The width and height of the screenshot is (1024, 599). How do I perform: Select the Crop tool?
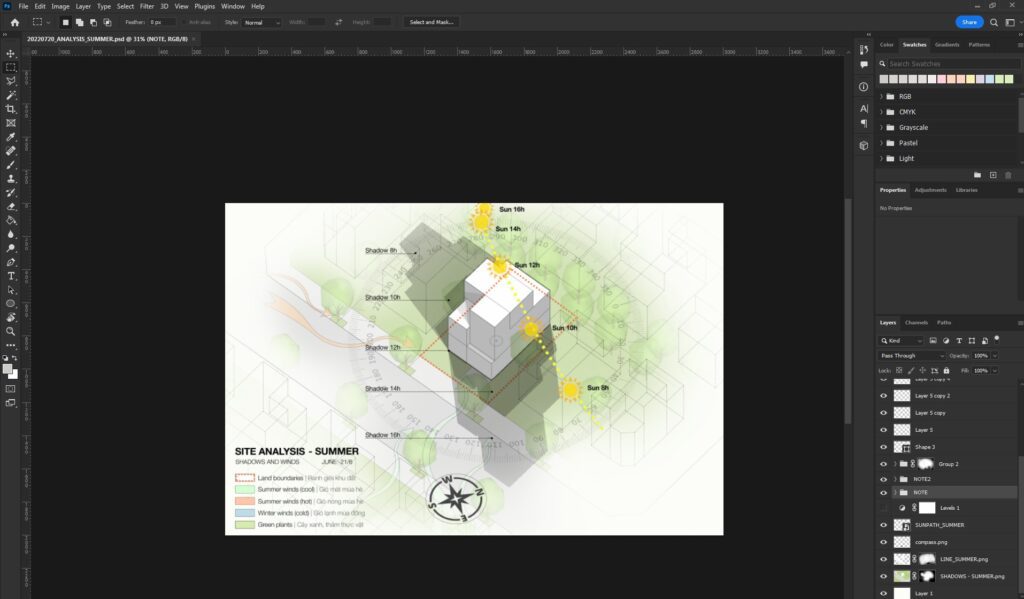[x=11, y=108]
